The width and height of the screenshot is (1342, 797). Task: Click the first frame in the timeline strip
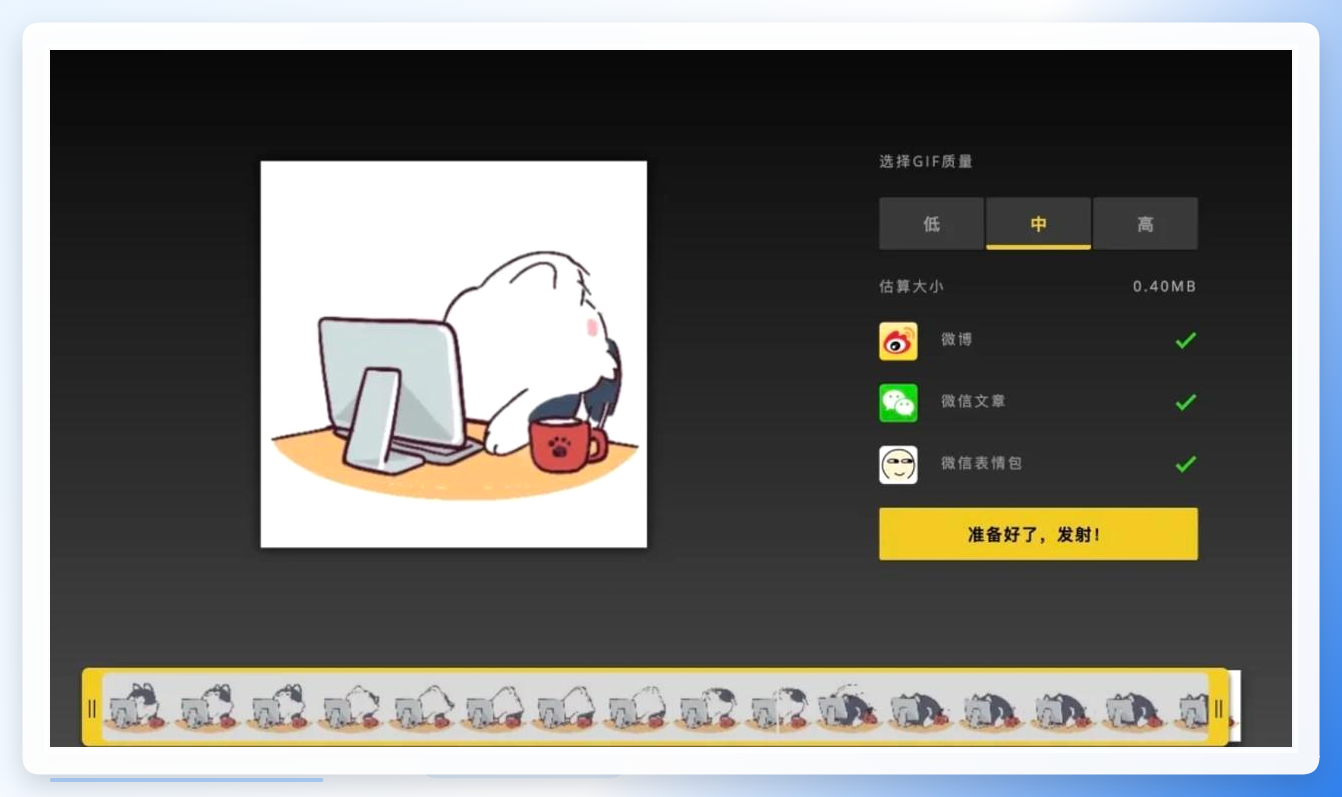(x=137, y=707)
